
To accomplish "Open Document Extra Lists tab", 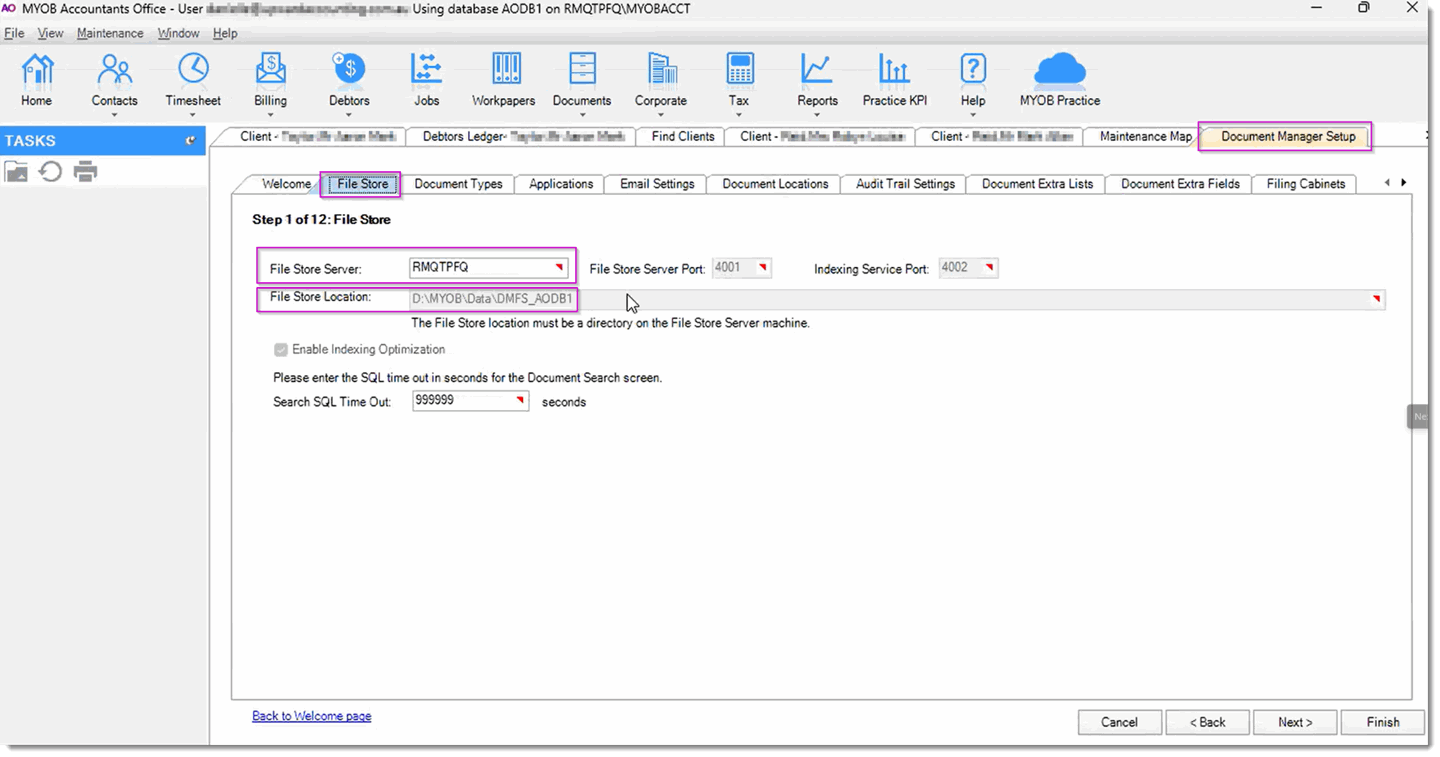I will click(1037, 184).
